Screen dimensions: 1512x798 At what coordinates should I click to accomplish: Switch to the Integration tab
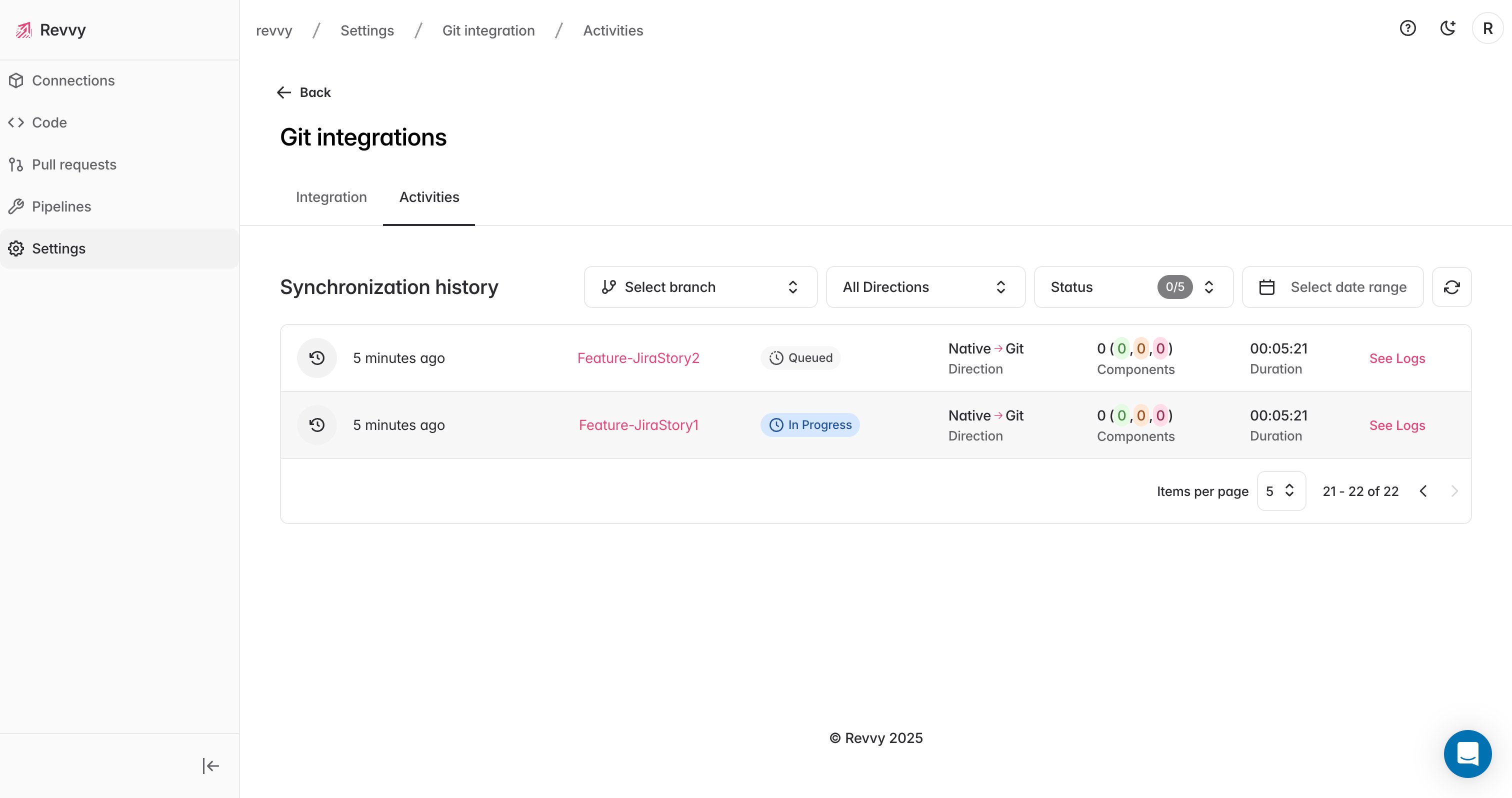click(x=331, y=197)
